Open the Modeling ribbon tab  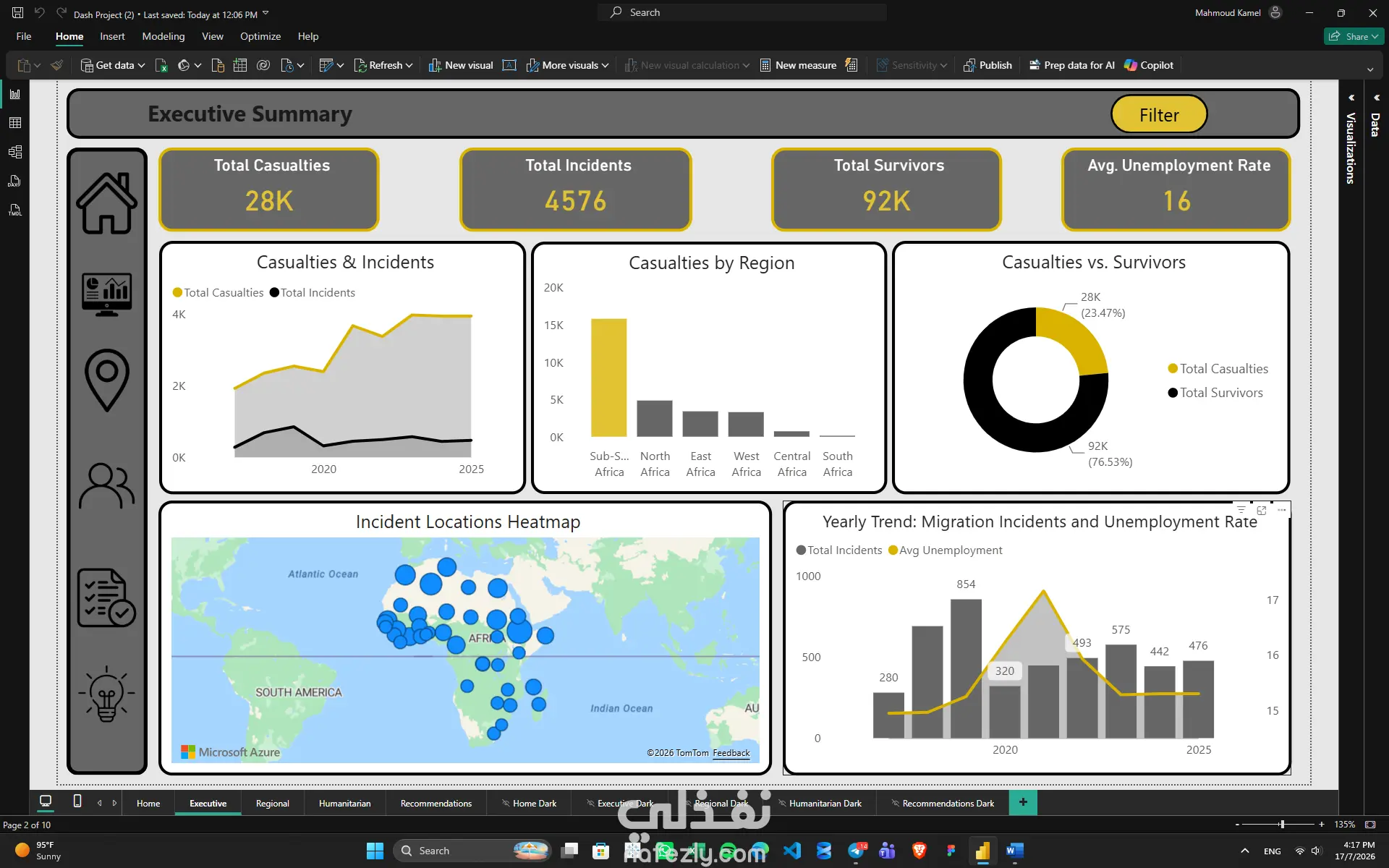pyautogui.click(x=163, y=36)
